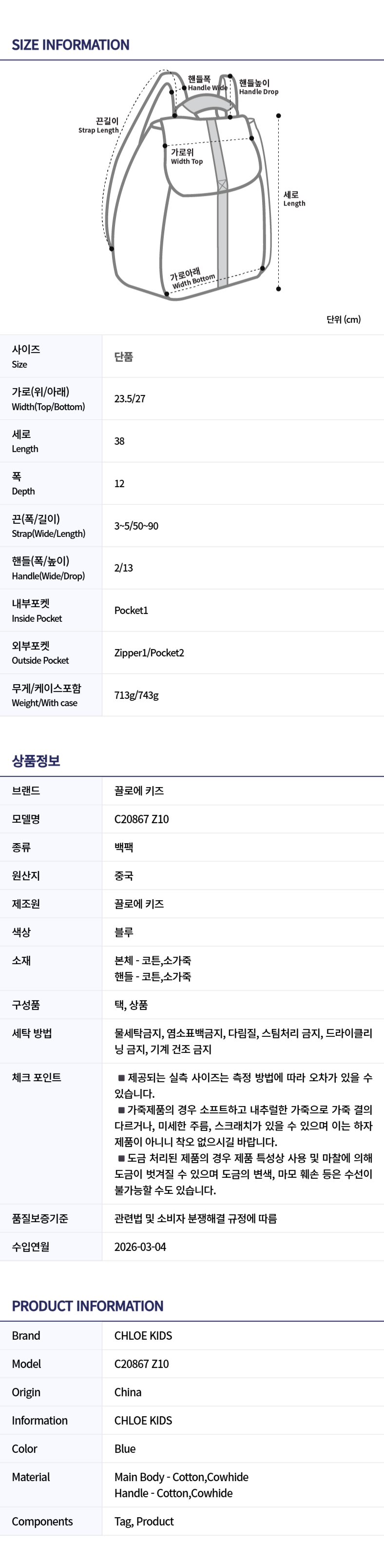Click the Zipper1/Pocket2 outside pocket value
The image size is (384, 1568).
click(x=149, y=653)
